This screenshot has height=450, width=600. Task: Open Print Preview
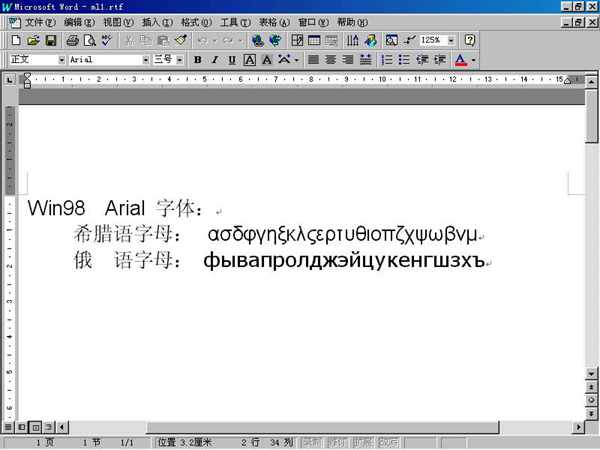click(x=90, y=40)
